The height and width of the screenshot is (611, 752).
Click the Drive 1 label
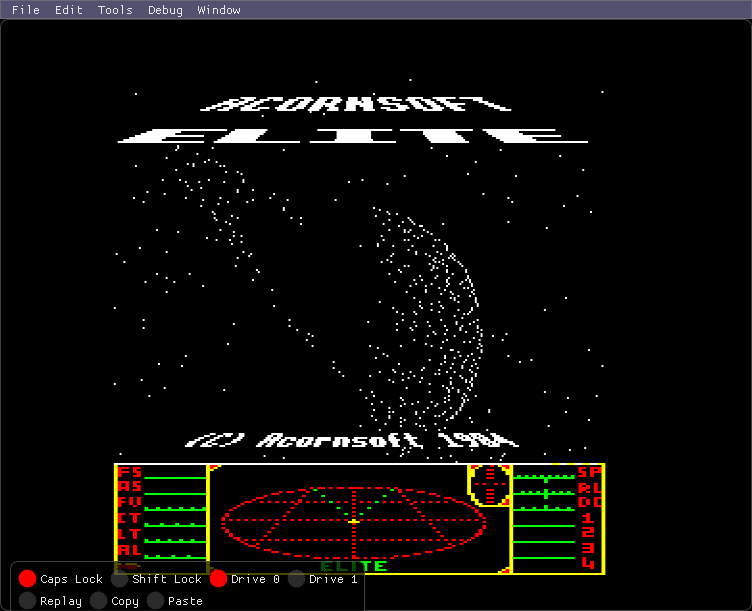pos(333,579)
